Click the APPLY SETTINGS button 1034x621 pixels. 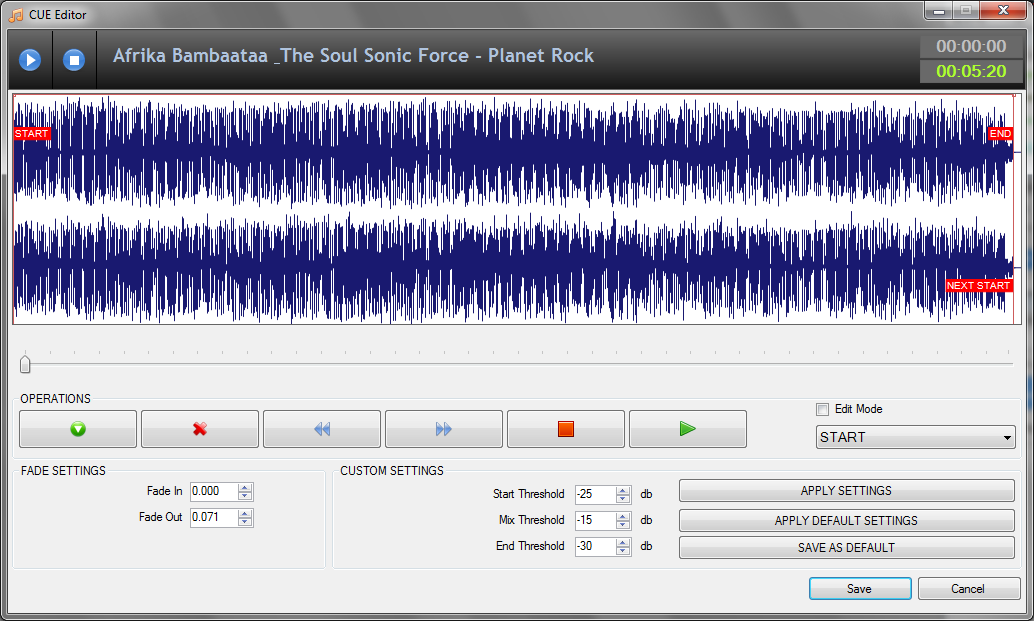point(847,491)
